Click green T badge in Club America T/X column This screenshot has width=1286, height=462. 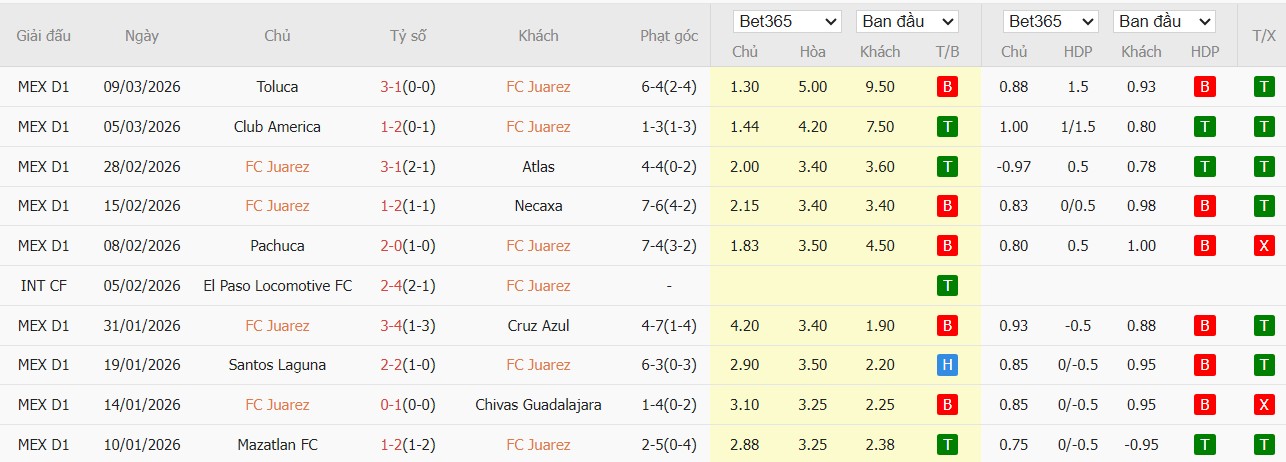pyautogui.click(x=1264, y=127)
